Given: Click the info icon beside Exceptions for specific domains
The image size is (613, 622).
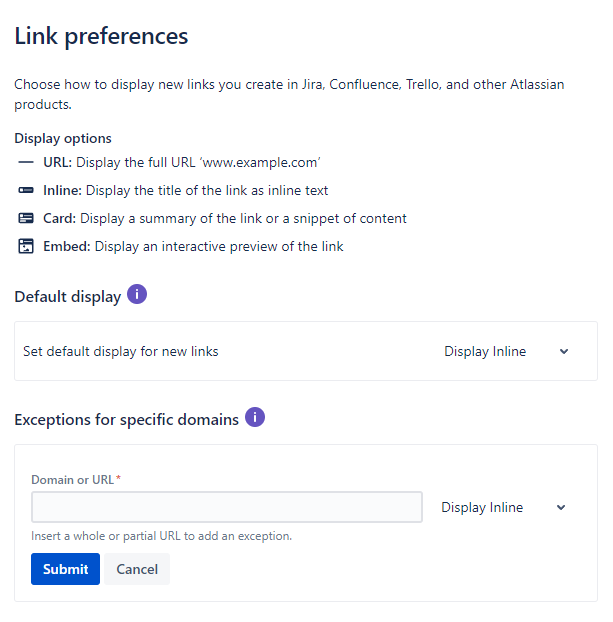Looking at the screenshot, I should point(255,418).
